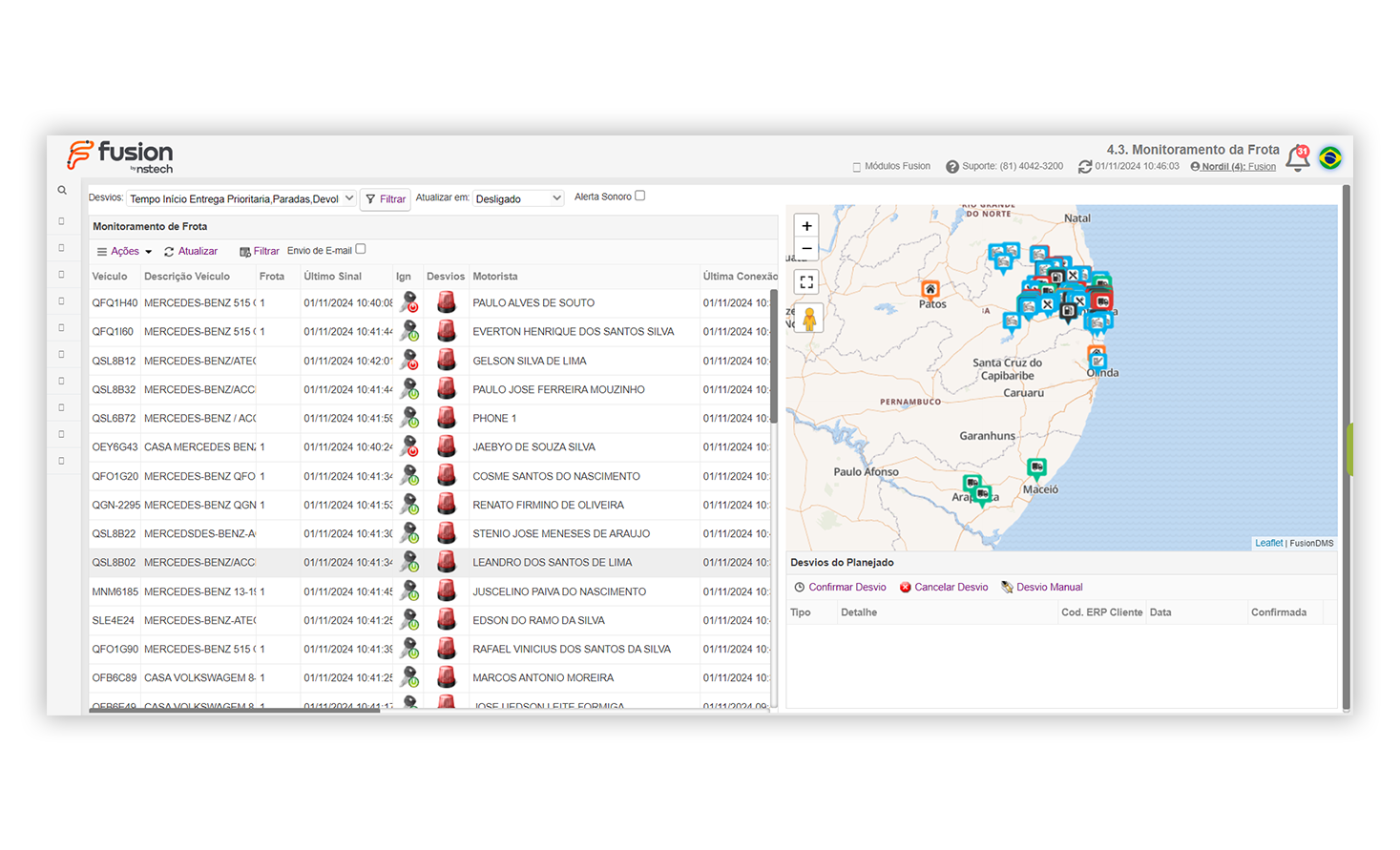The width and height of the screenshot is (1400, 850).
Task: Toggle fullscreen map view
Action: pyautogui.click(x=806, y=282)
